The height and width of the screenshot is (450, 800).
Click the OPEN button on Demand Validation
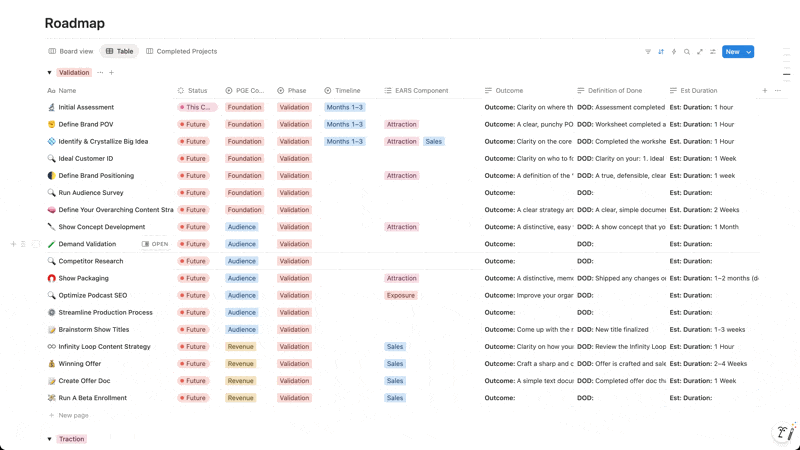[155, 244]
